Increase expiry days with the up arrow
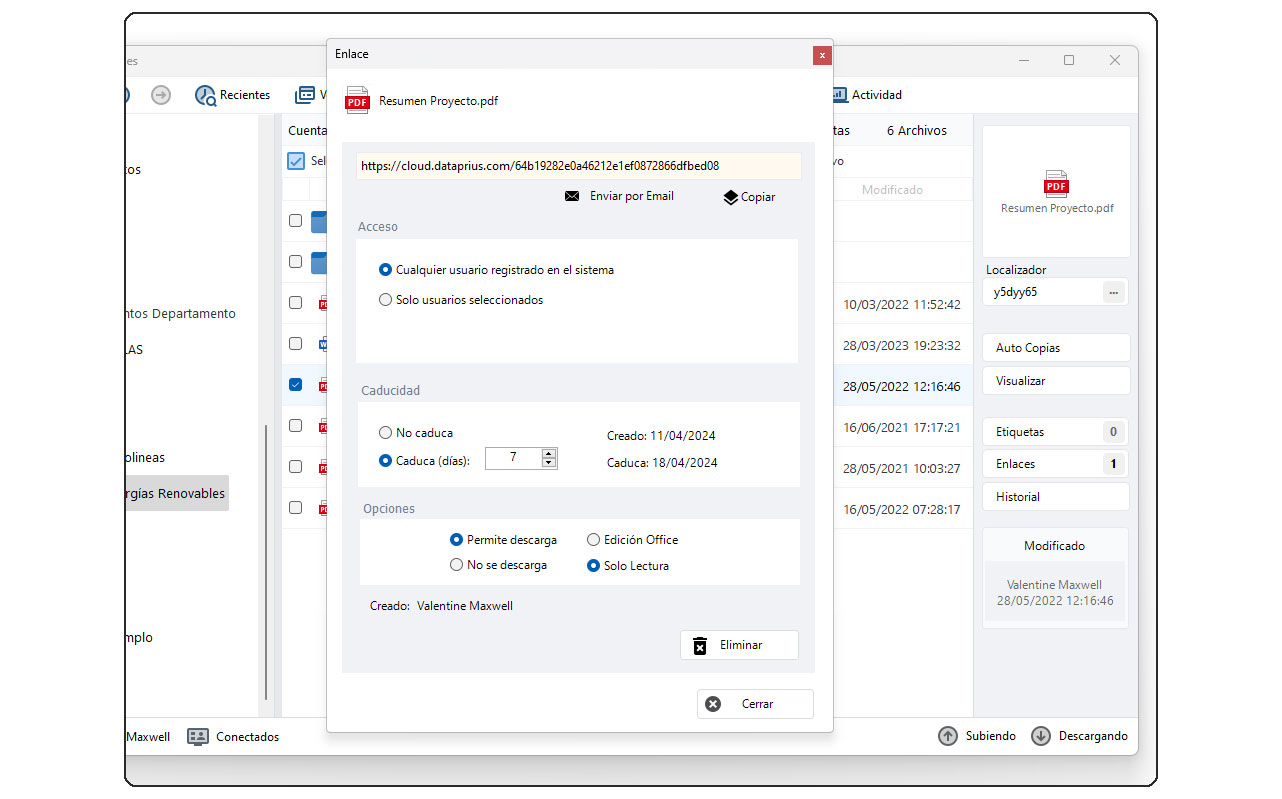The image size is (1282, 799). click(548, 453)
